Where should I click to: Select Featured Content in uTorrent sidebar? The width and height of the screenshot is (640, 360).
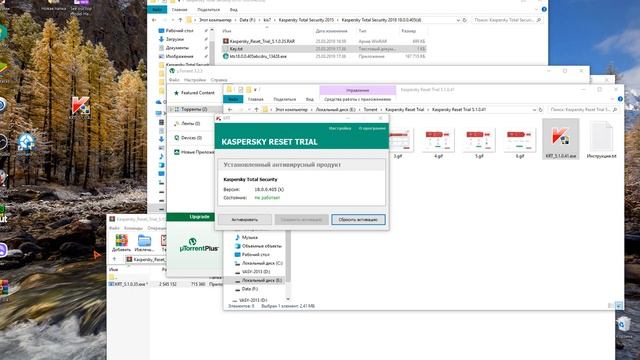point(194,93)
